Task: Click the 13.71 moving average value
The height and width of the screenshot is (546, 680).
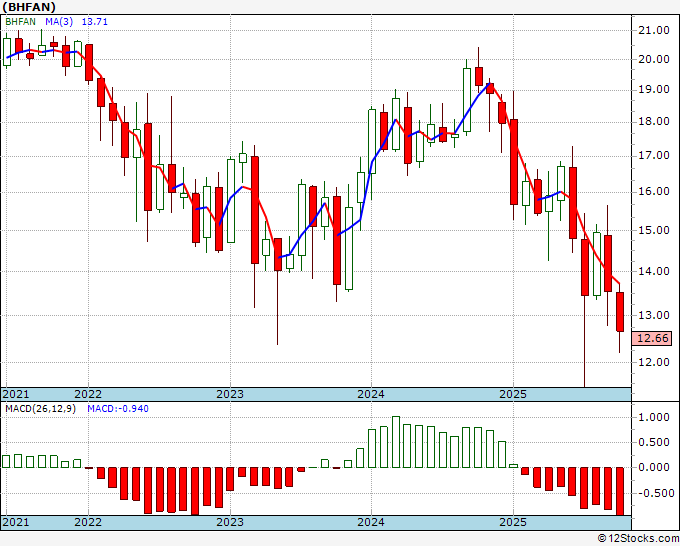Action: (95, 22)
